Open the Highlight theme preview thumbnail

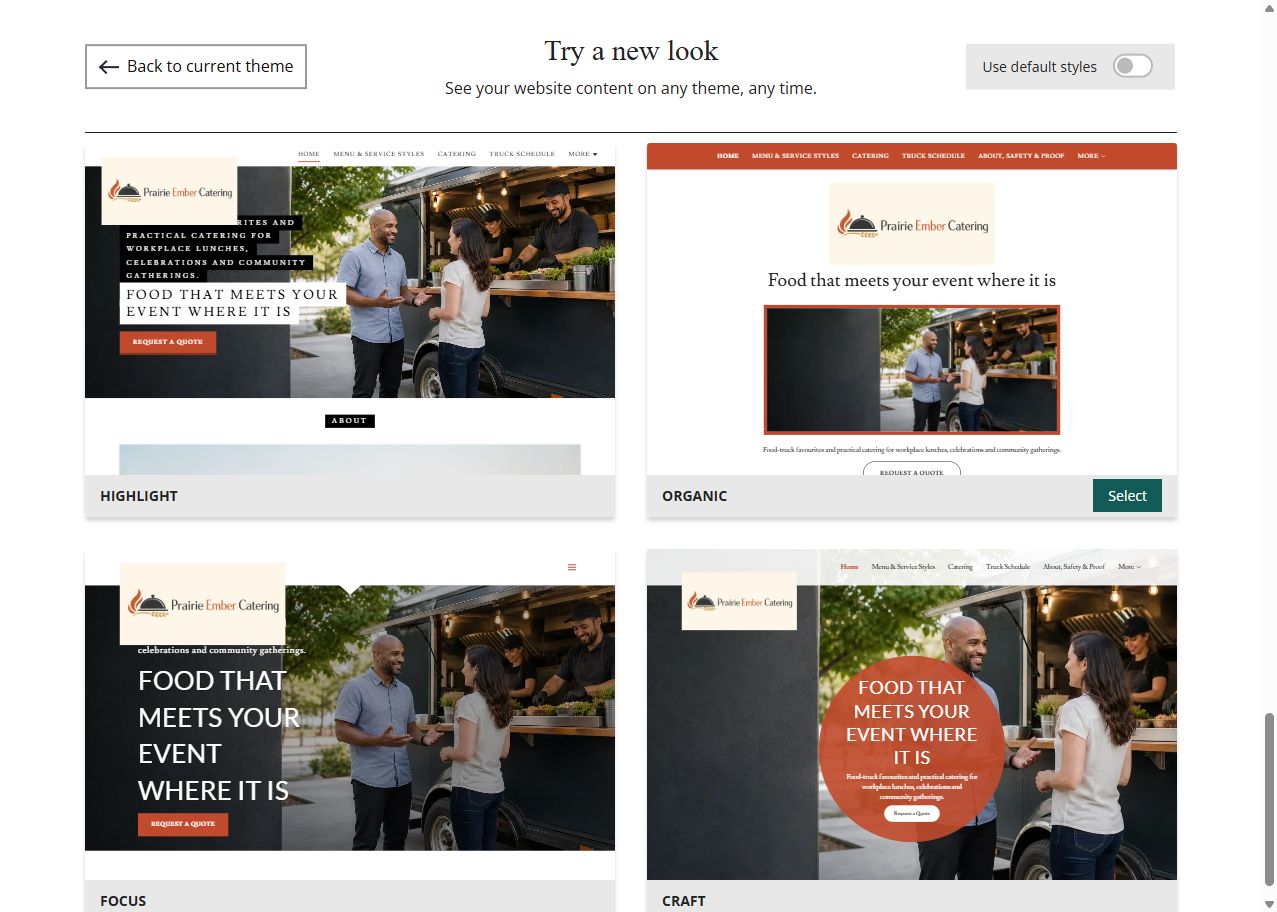click(350, 309)
